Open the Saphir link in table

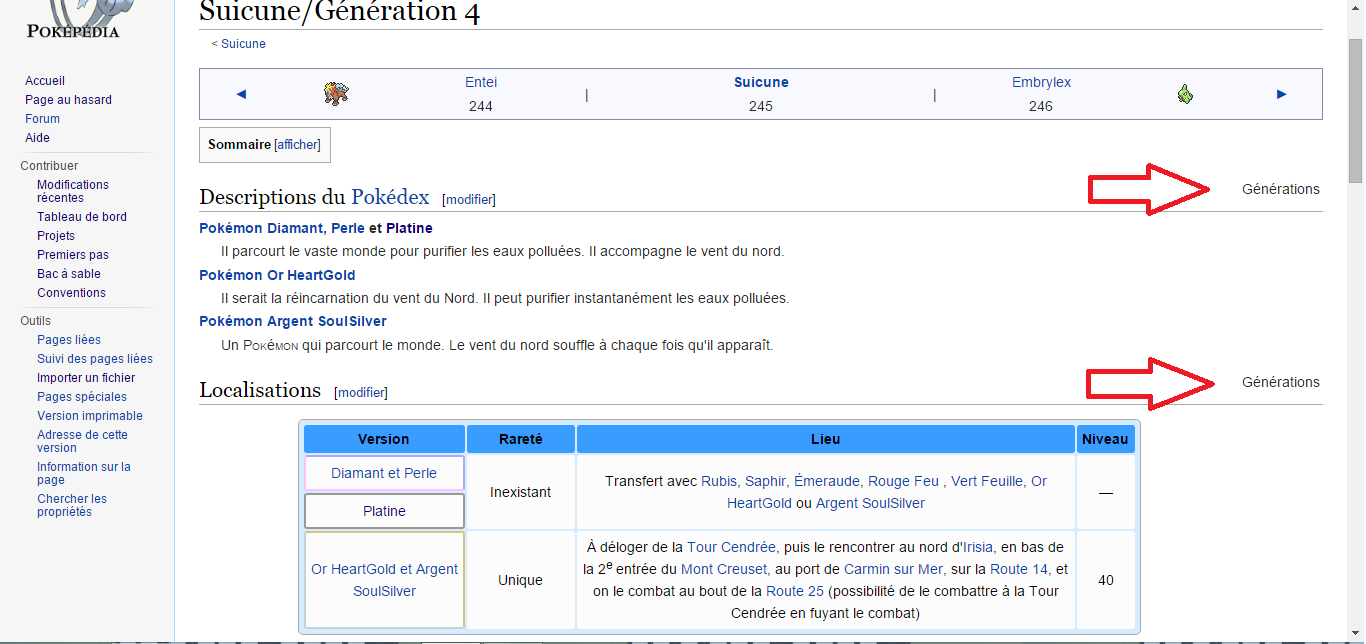tap(767, 481)
